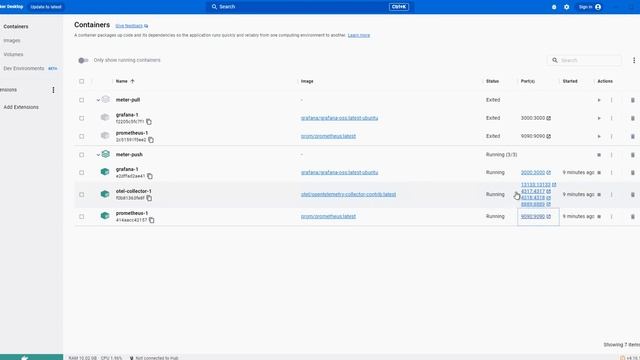Click the Update to latest button

tap(46, 7)
